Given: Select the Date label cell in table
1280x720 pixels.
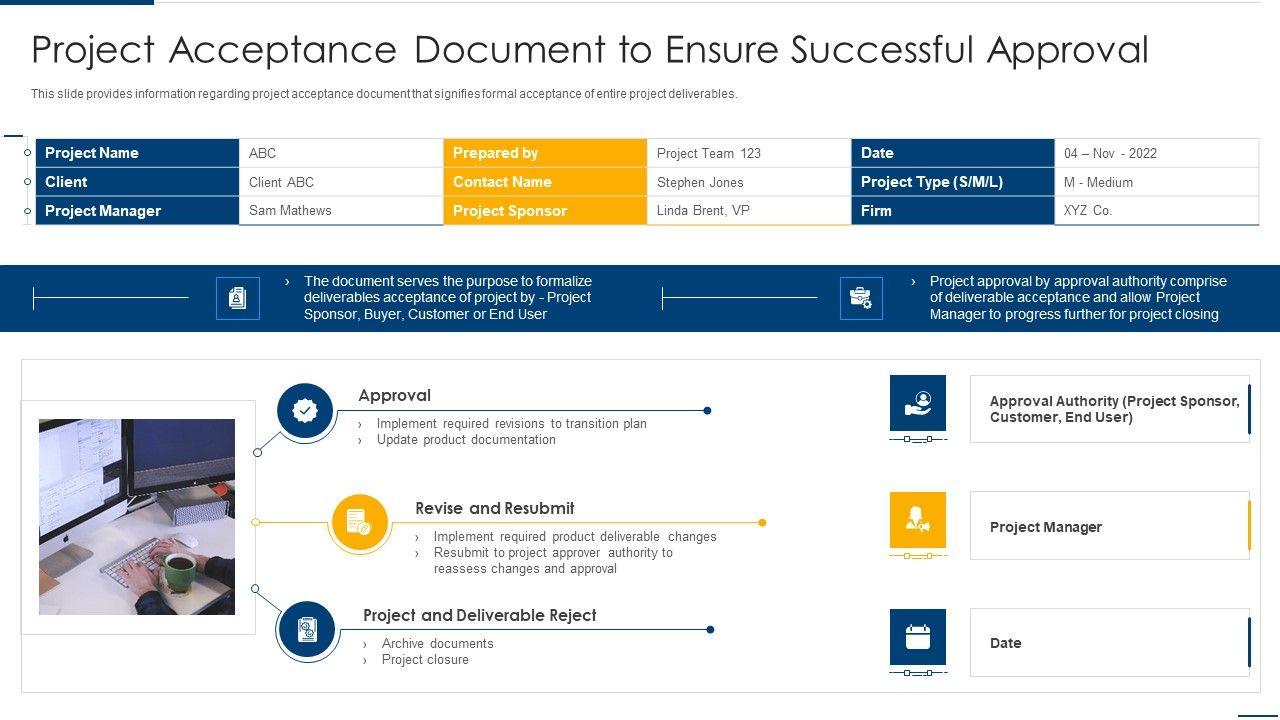Looking at the screenshot, I should coord(954,153).
